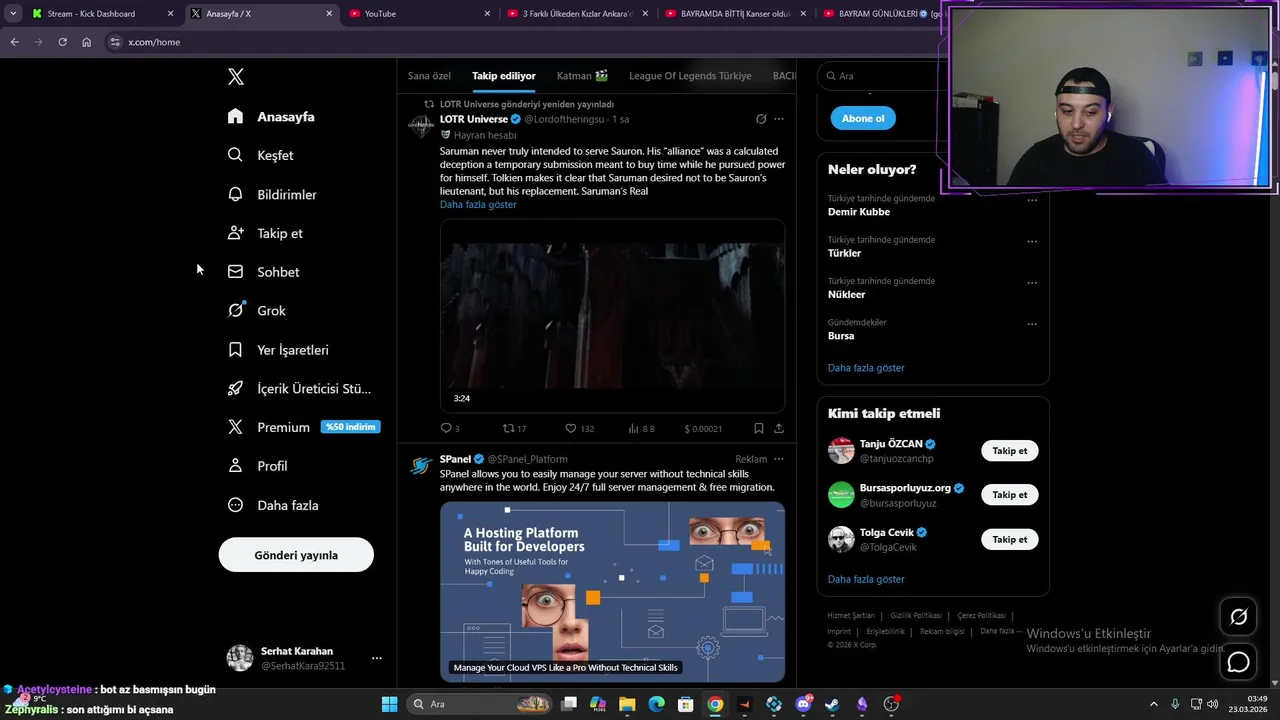
Task: Open SPanel profile avatar
Action: (421, 465)
